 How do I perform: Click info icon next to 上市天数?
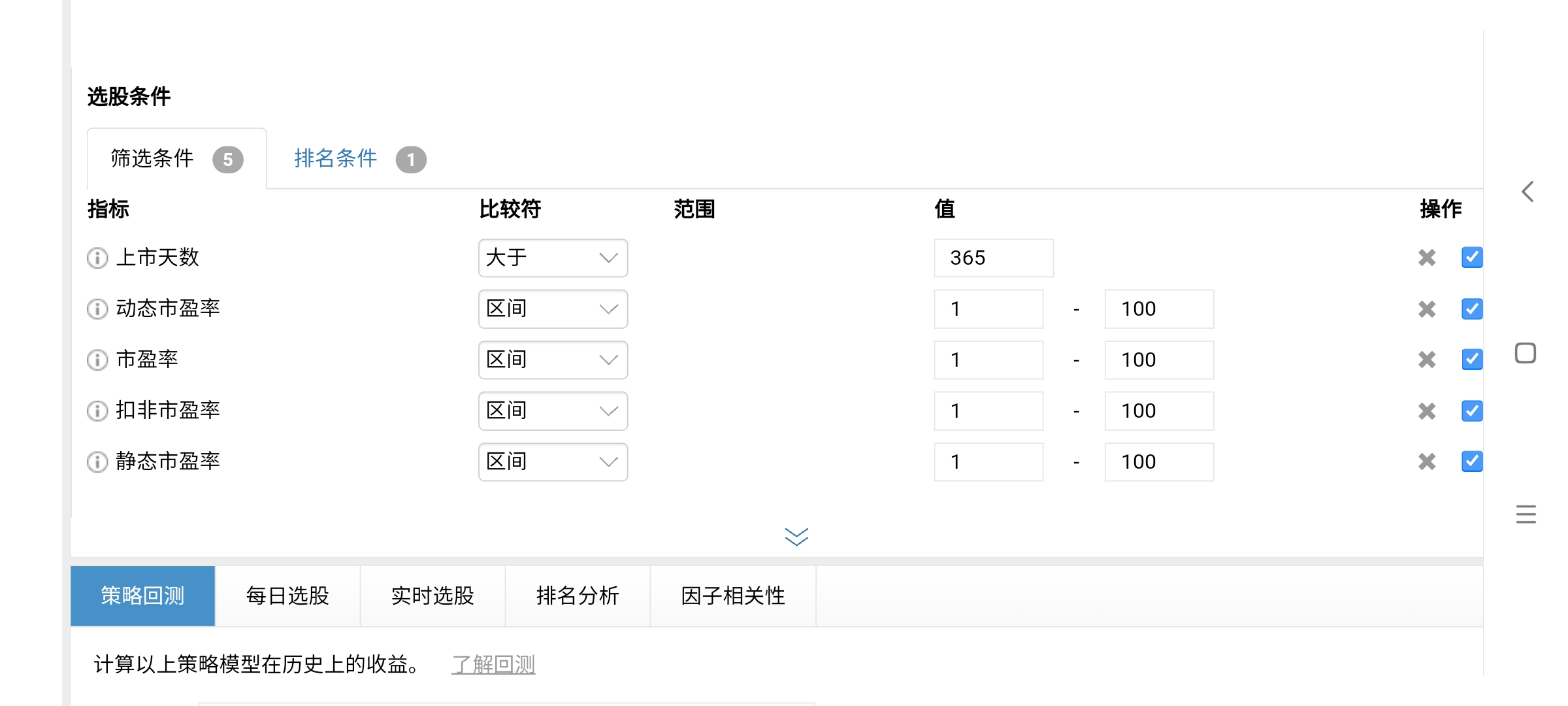(x=97, y=258)
